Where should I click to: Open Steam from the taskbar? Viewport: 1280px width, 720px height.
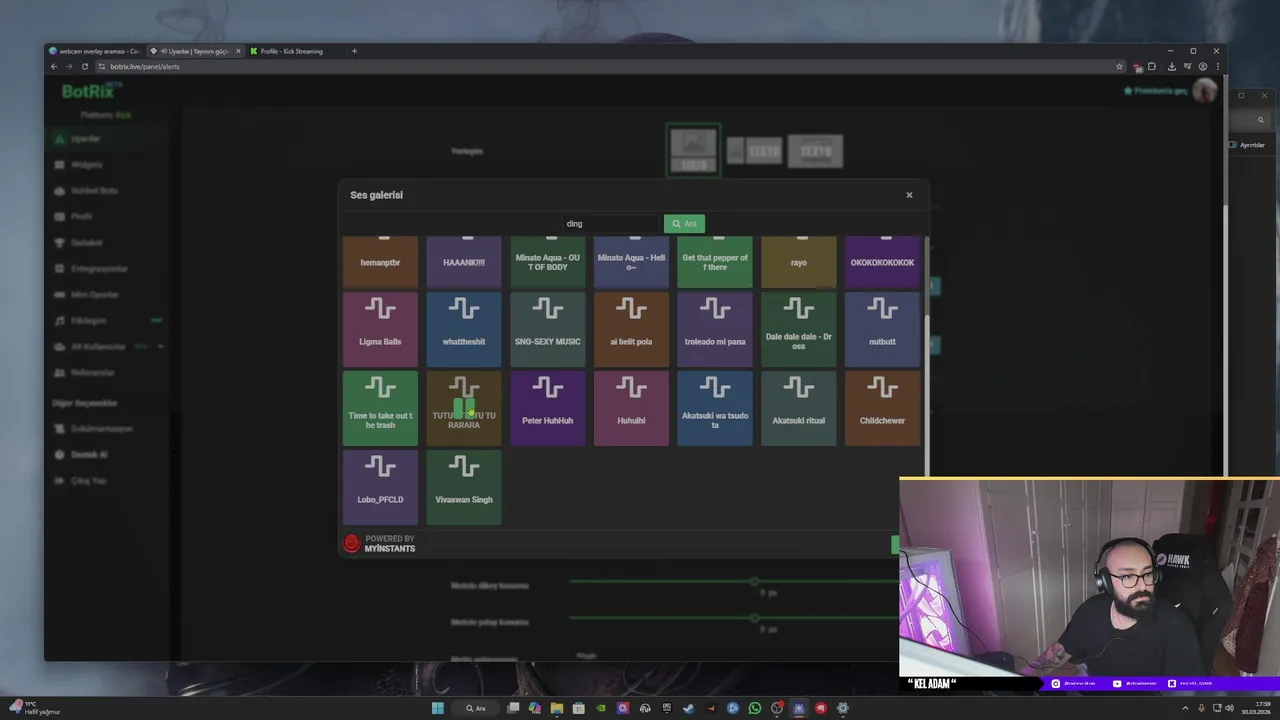point(689,708)
